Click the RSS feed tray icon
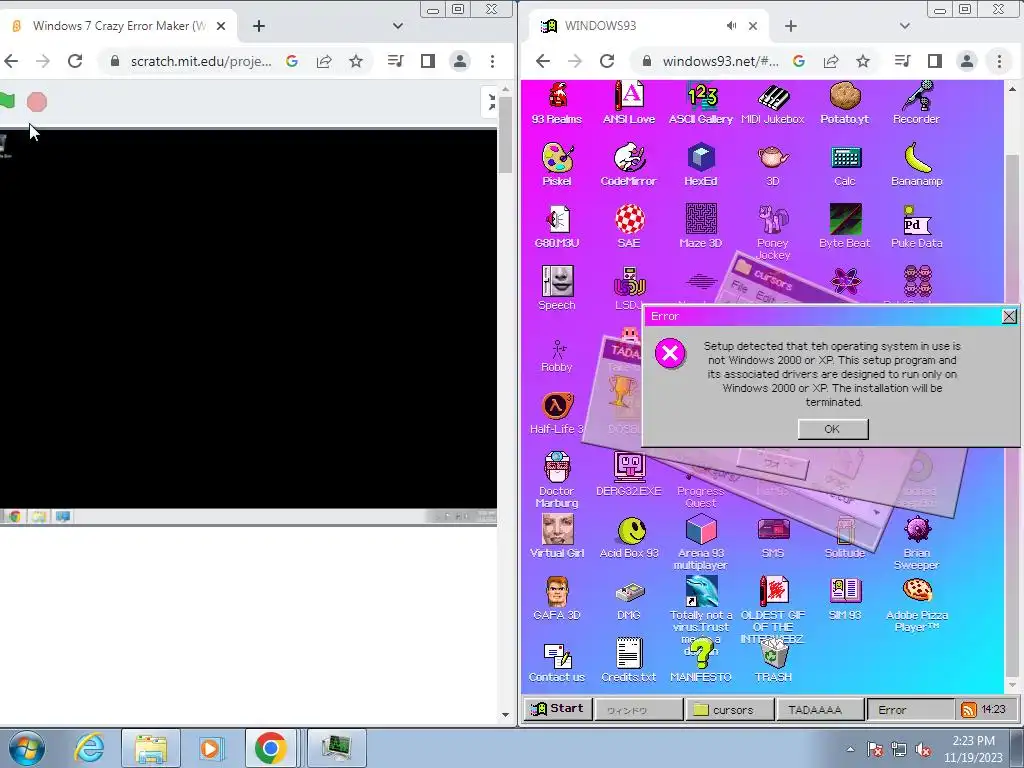The image size is (1024, 768). pyautogui.click(x=968, y=710)
